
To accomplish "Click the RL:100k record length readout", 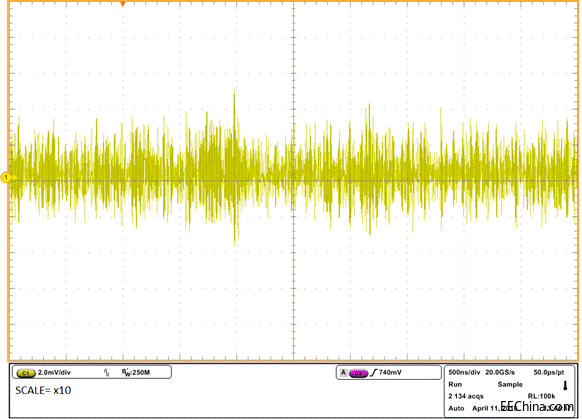I will pos(541,396).
